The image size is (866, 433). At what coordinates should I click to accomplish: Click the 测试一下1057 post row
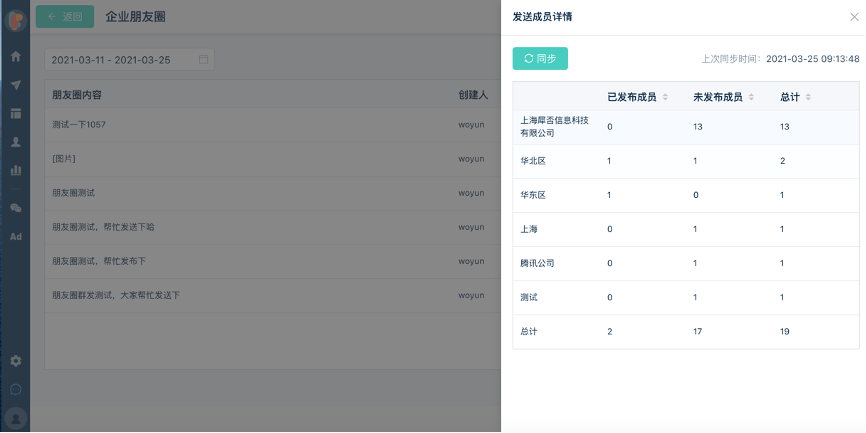point(273,125)
